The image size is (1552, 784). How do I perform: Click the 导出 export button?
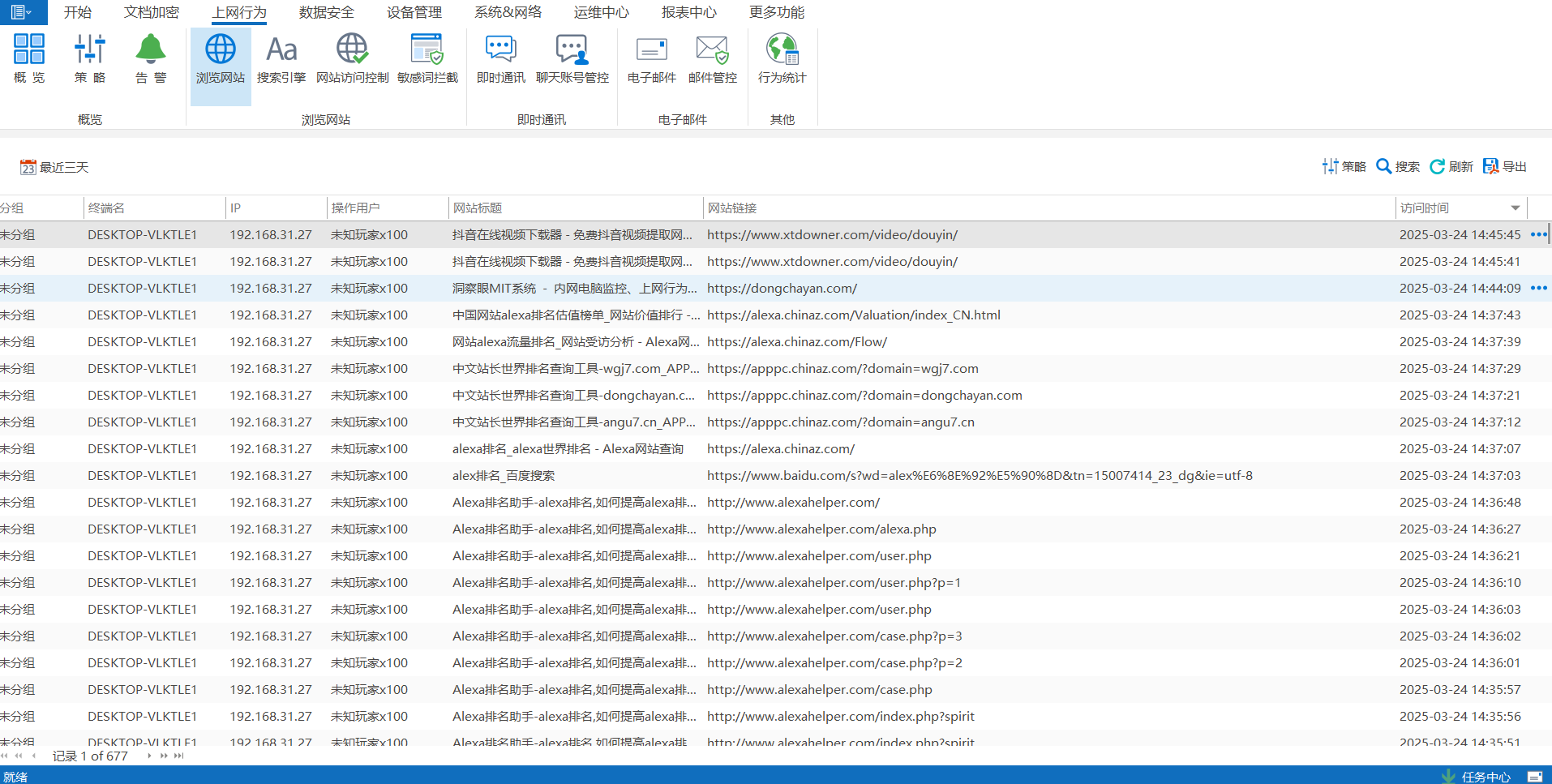click(1505, 166)
